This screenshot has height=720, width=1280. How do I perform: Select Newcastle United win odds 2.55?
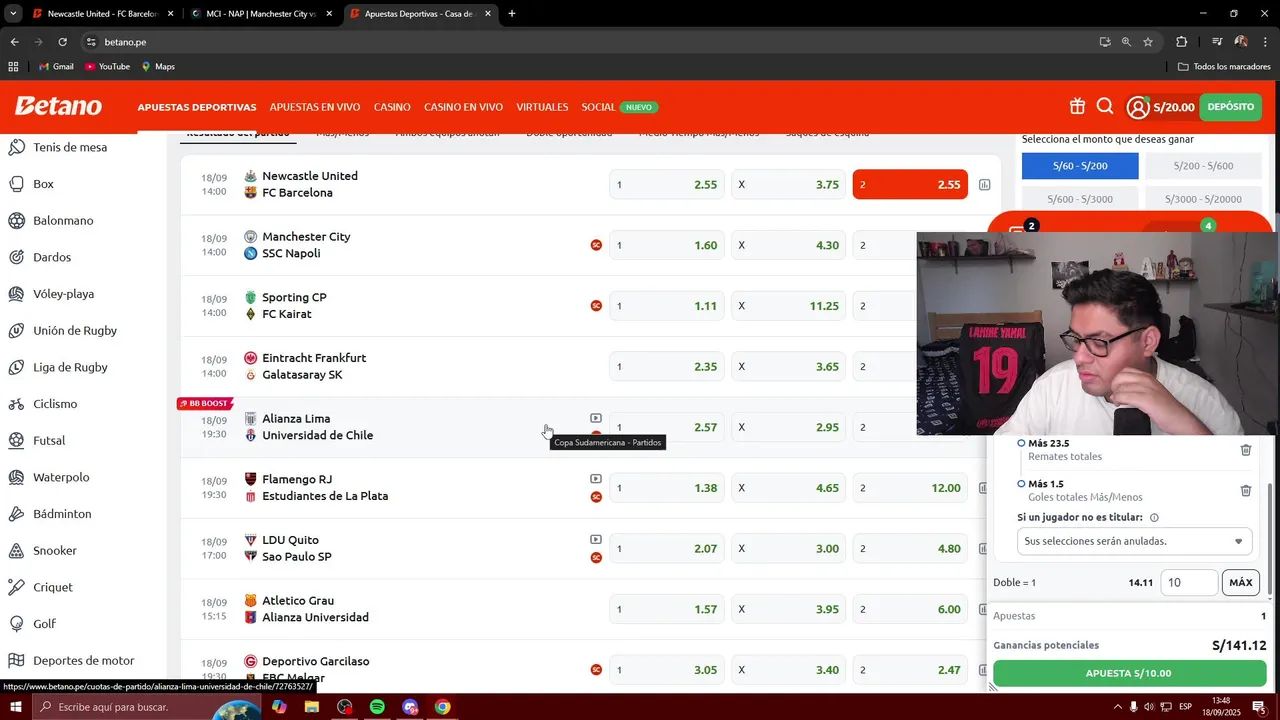[667, 185]
